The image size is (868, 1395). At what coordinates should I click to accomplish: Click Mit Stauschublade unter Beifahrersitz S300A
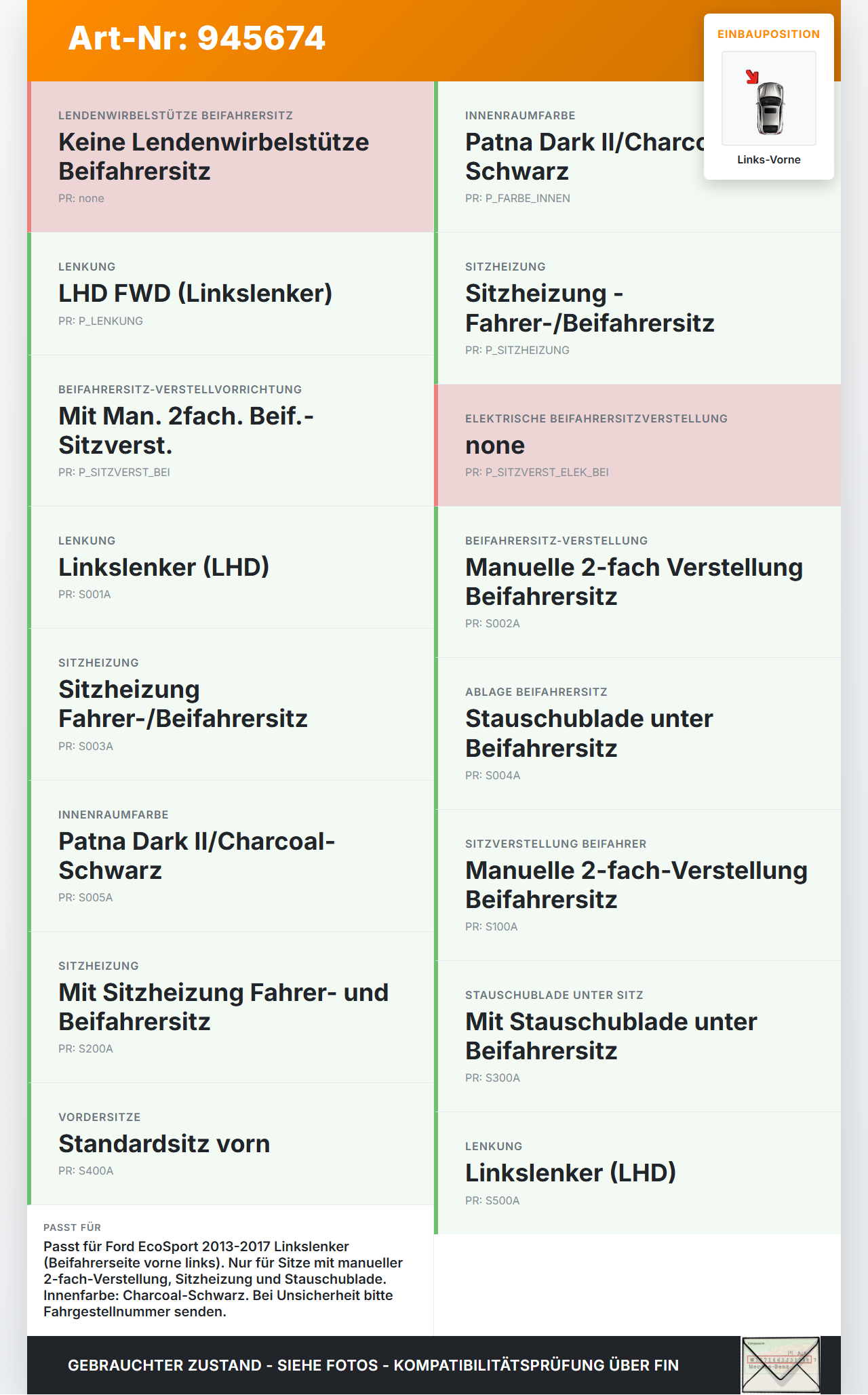click(x=637, y=1036)
